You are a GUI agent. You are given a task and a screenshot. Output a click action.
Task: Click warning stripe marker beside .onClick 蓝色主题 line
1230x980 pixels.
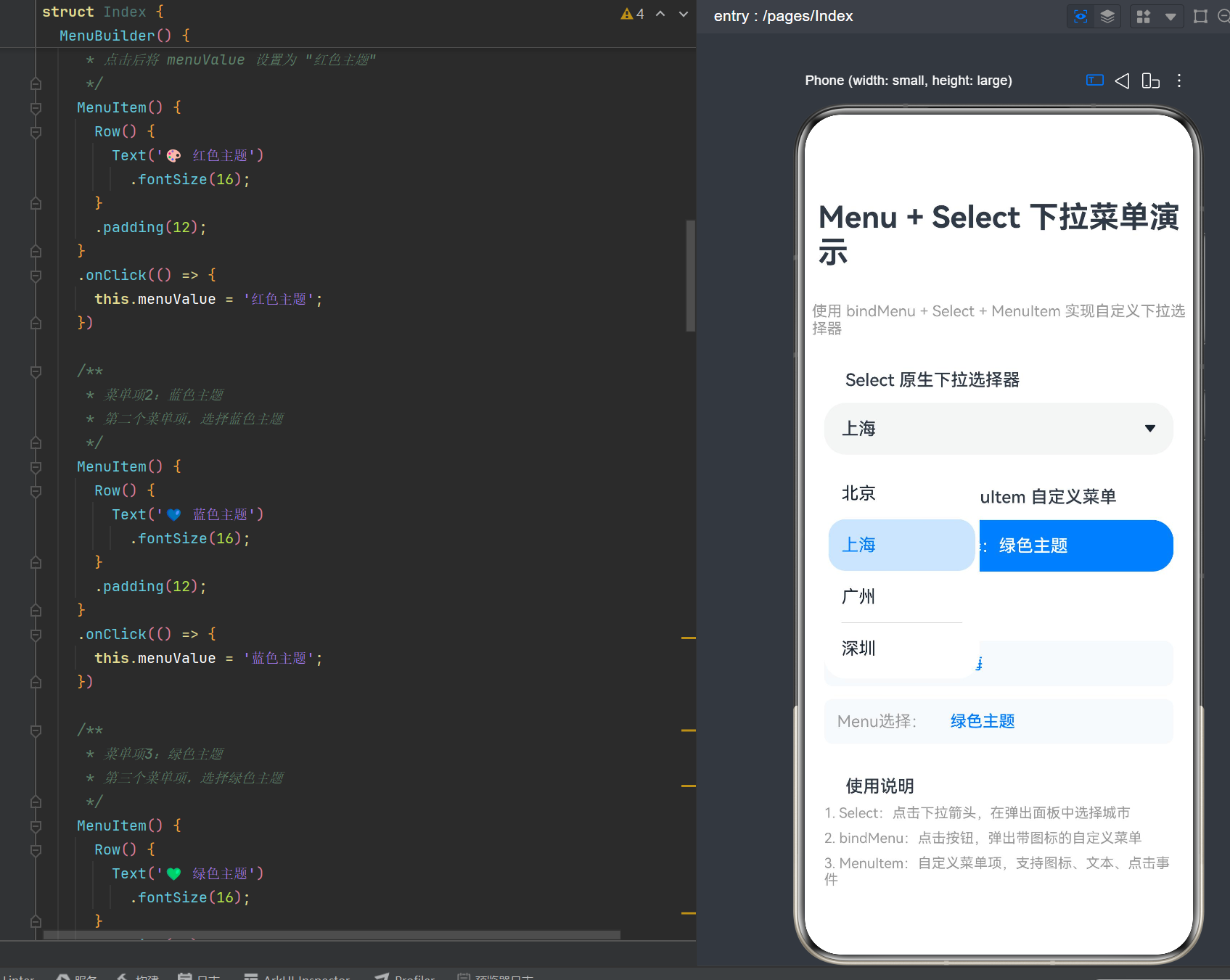click(689, 638)
